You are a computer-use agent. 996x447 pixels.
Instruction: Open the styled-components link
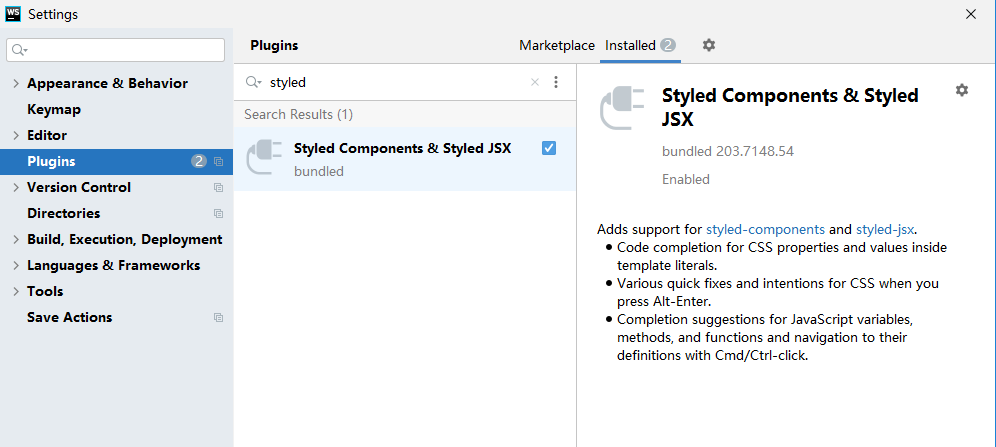pos(765,229)
